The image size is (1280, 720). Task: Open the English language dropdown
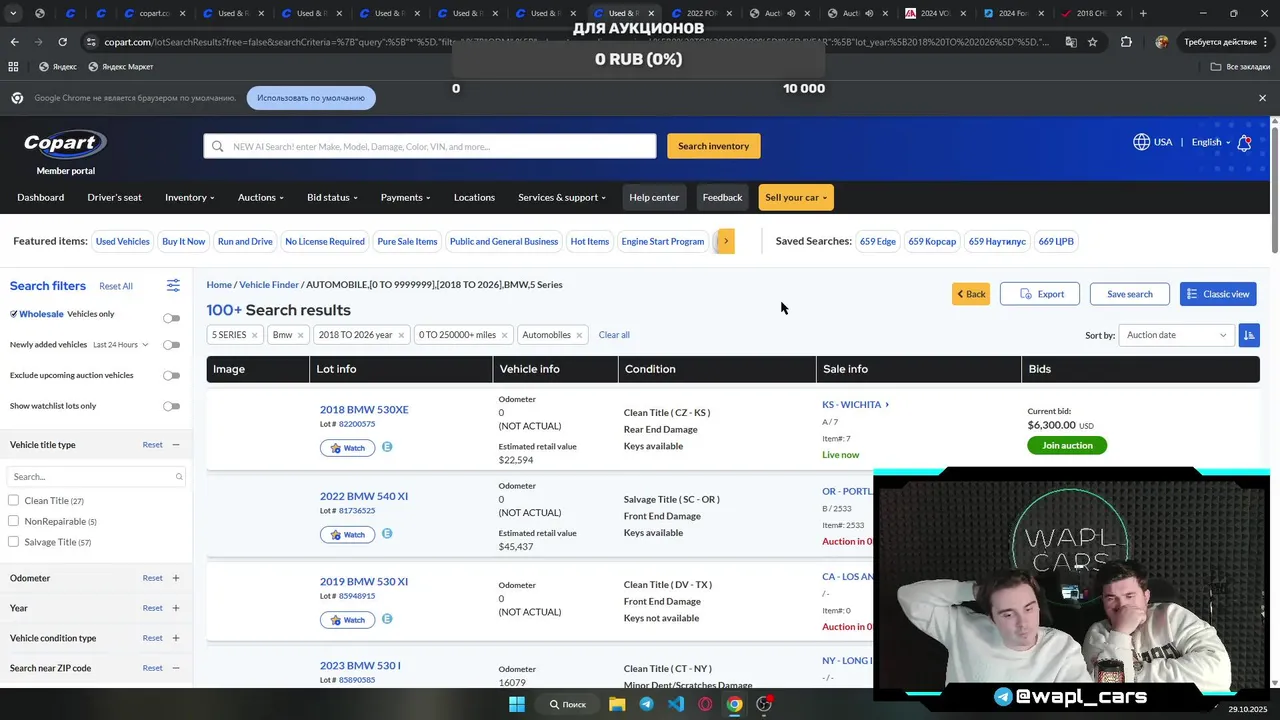coord(1210,142)
